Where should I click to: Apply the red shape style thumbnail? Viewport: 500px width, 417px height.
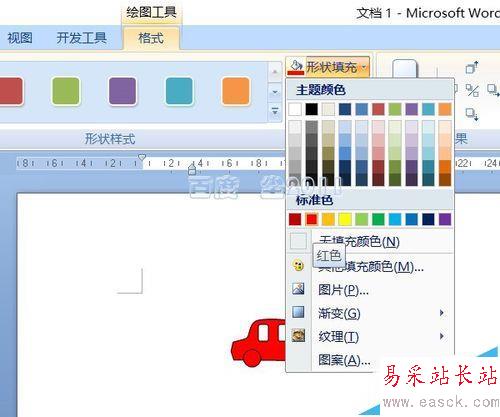11,91
